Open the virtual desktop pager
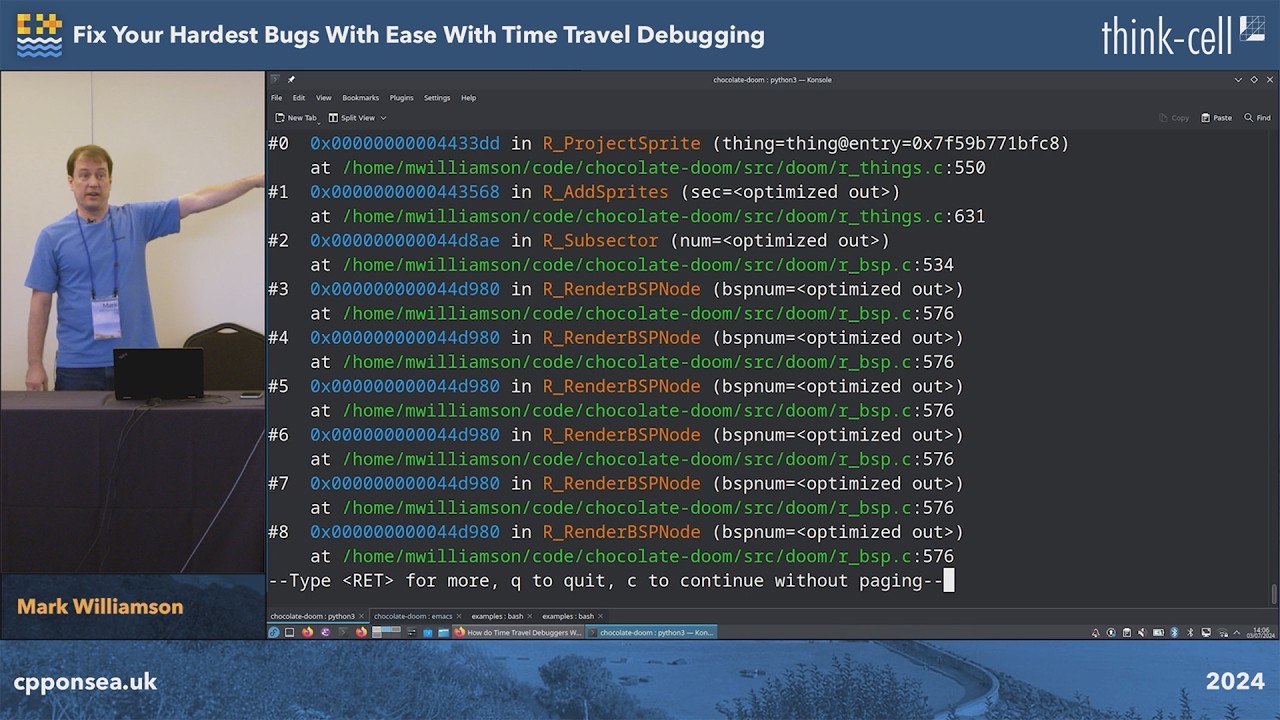Screen dimensions: 1280x720 click(386, 632)
